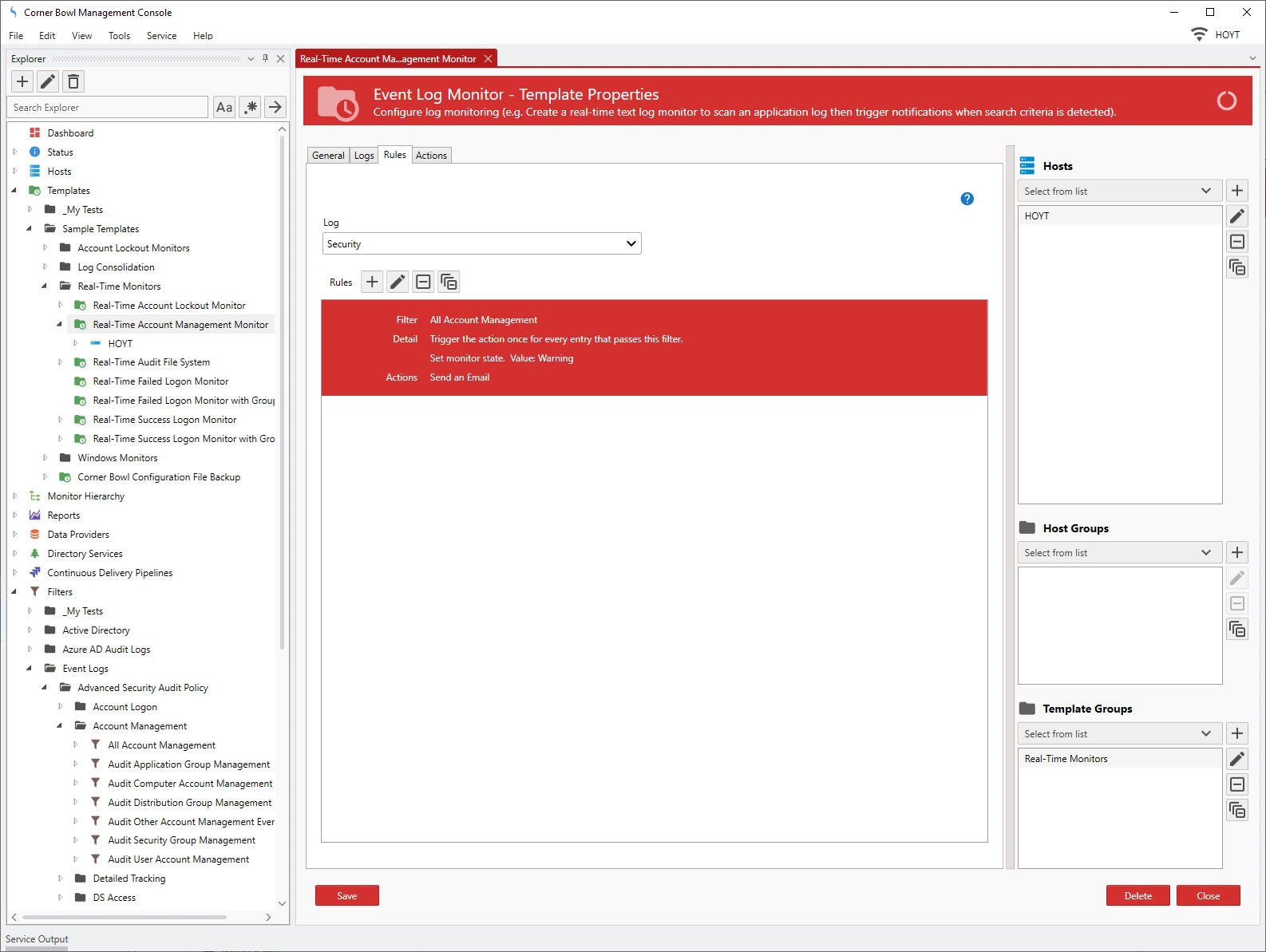Collapse the Account Management filter folder

60,726
